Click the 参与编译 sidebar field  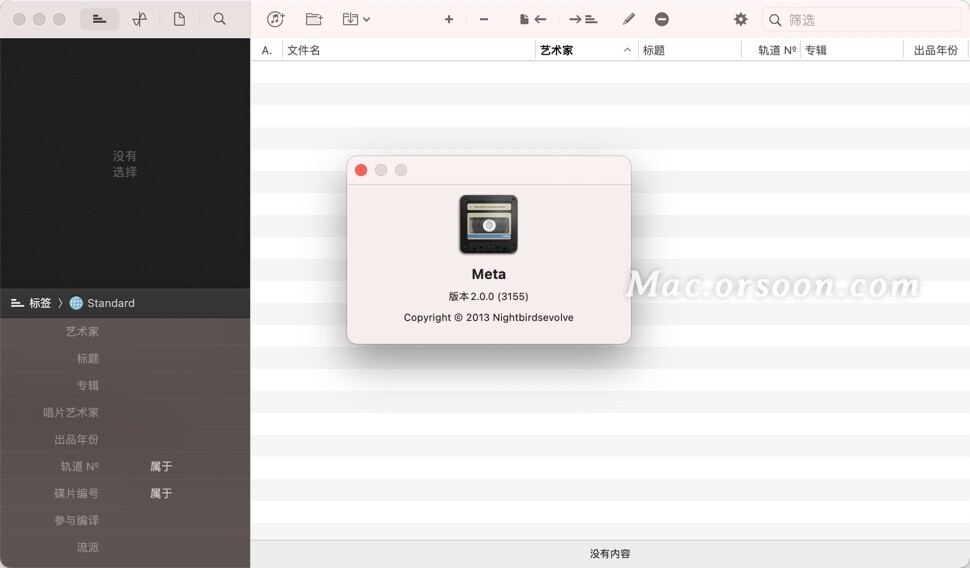pos(125,520)
